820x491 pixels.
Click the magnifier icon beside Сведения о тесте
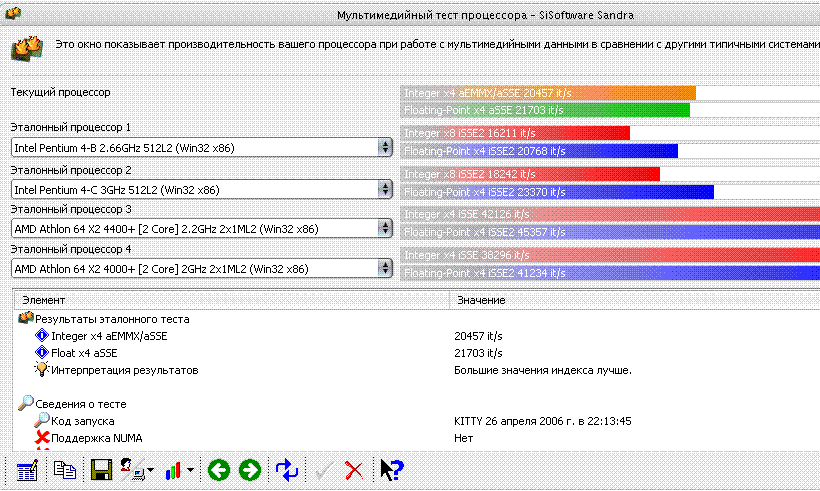pyautogui.click(x=26, y=403)
